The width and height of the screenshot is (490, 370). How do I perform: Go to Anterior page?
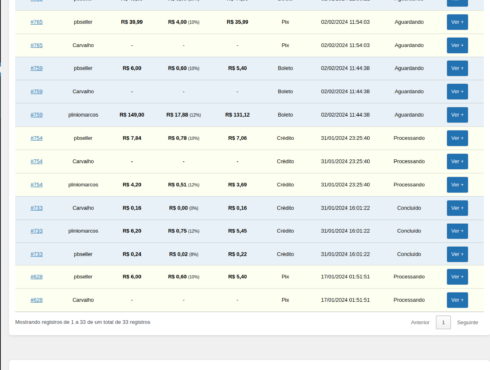click(x=420, y=322)
